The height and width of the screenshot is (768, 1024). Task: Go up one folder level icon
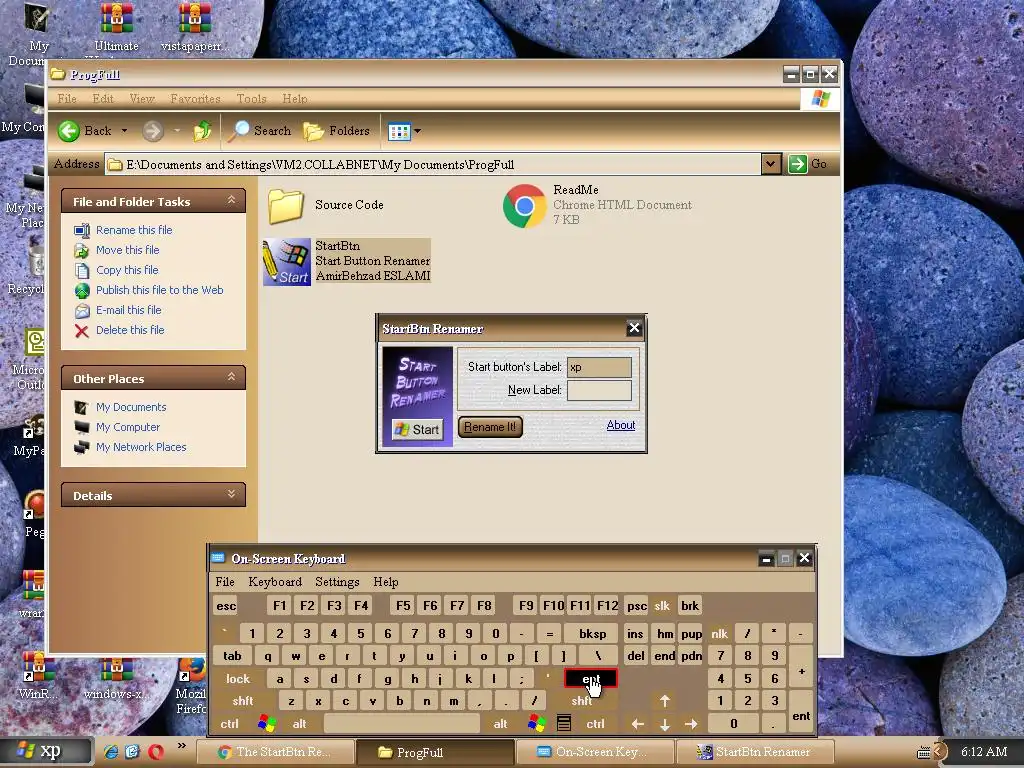click(202, 131)
